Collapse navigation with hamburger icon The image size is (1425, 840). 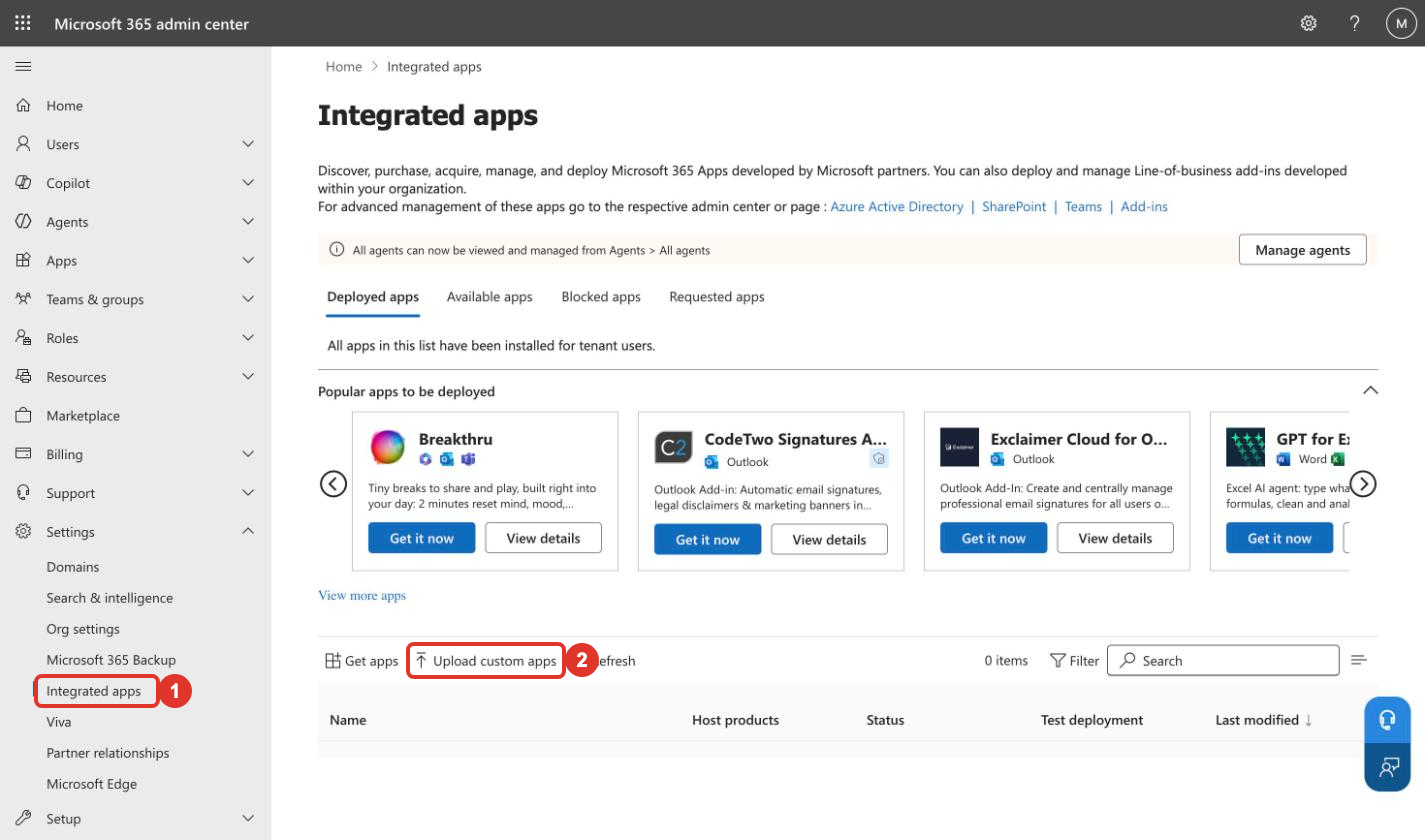tap(23, 67)
